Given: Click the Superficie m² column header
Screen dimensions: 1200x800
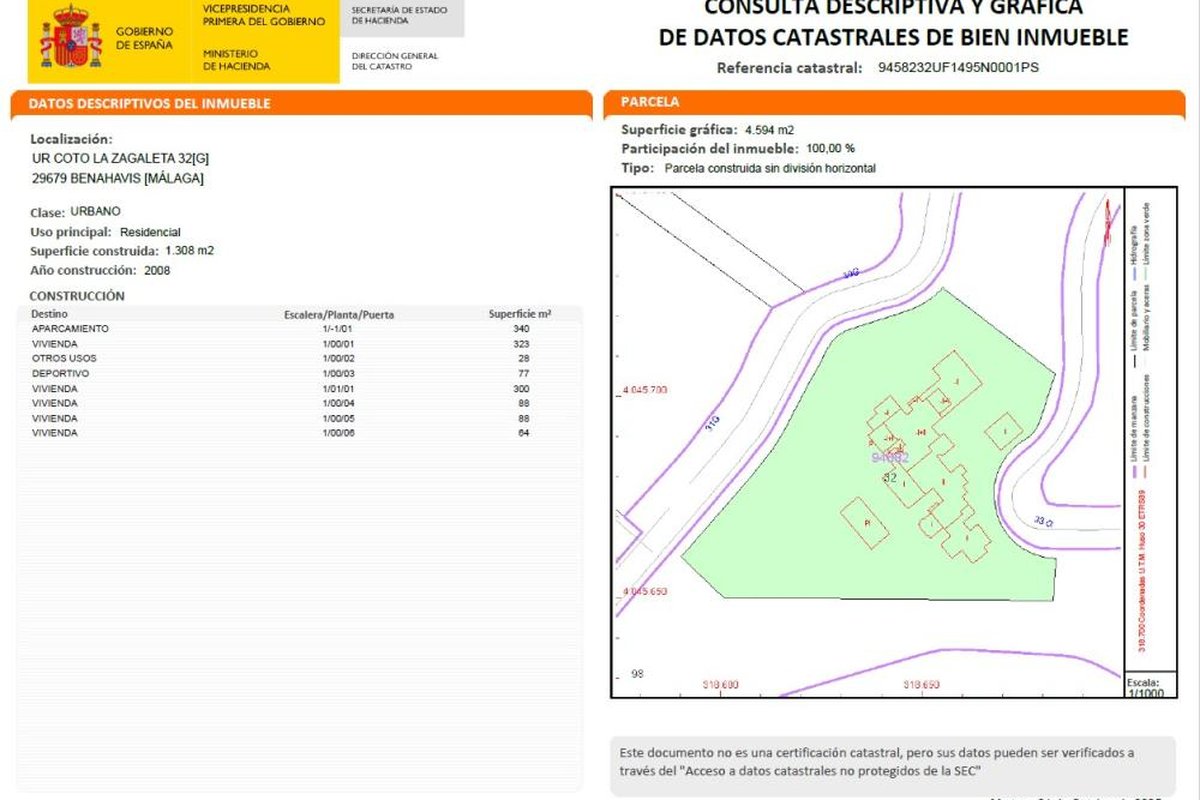Looking at the screenshot, I should click(520, 314).
